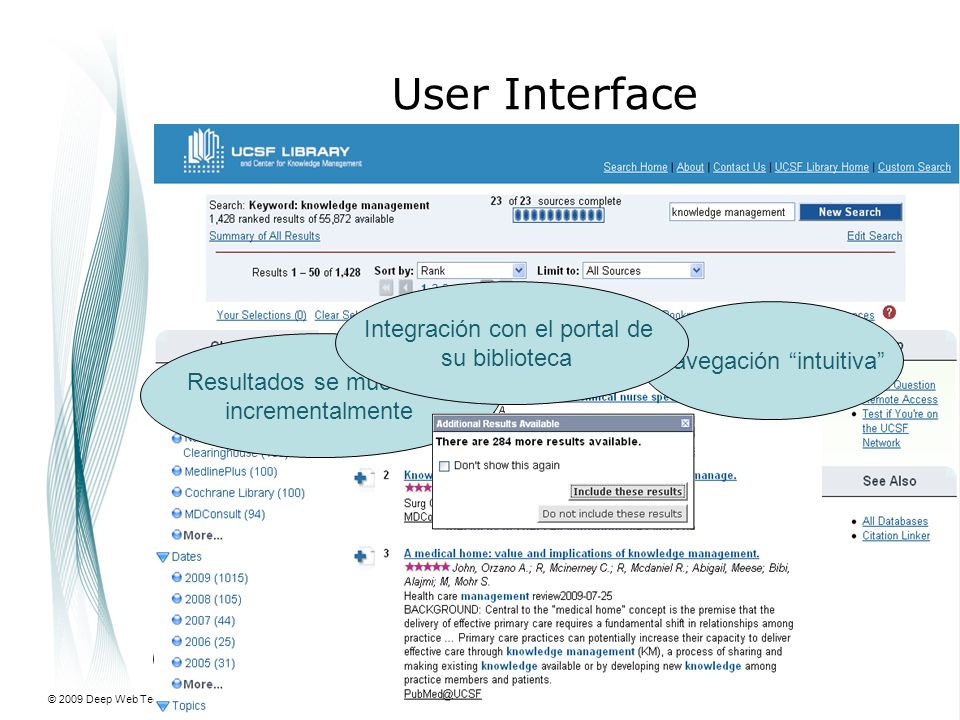
Task: Click the MDConsult bullet icon
Action: click(176, 513)
